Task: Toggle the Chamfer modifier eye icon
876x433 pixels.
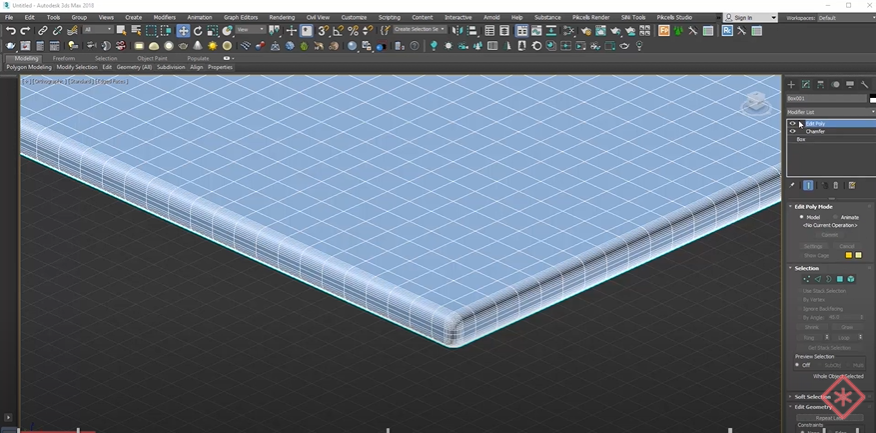Action: (x=793, y=131)
